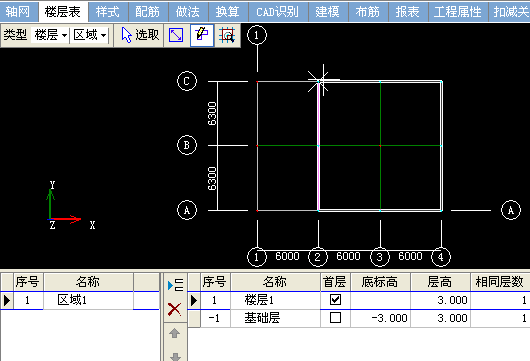Switch to the 轴网 tab
The image size is (530, 361).
tap(18, 12)
